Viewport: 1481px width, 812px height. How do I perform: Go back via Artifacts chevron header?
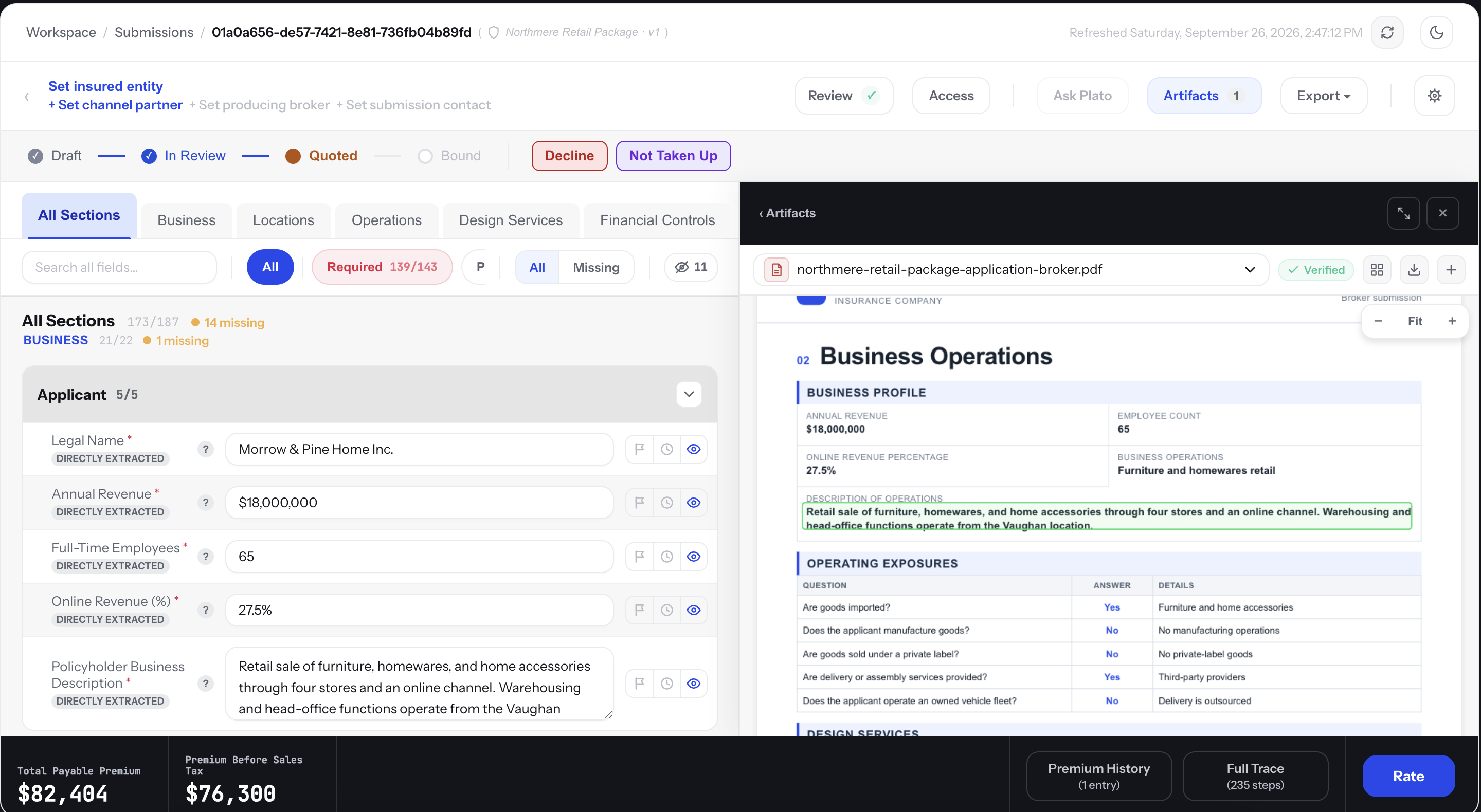pos(787,213)
